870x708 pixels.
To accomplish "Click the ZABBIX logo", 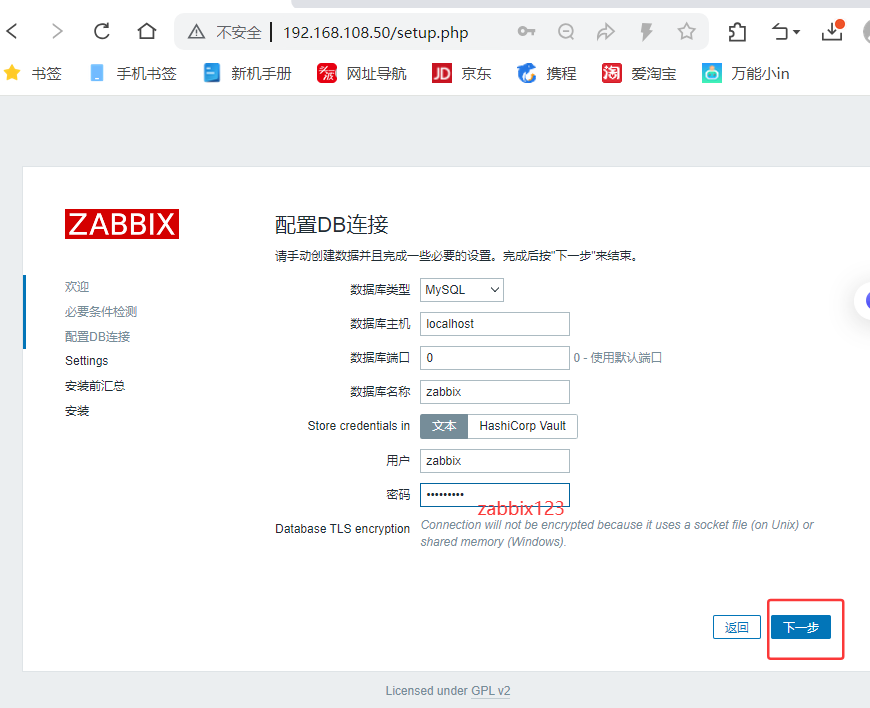I will tap(122, 224).
